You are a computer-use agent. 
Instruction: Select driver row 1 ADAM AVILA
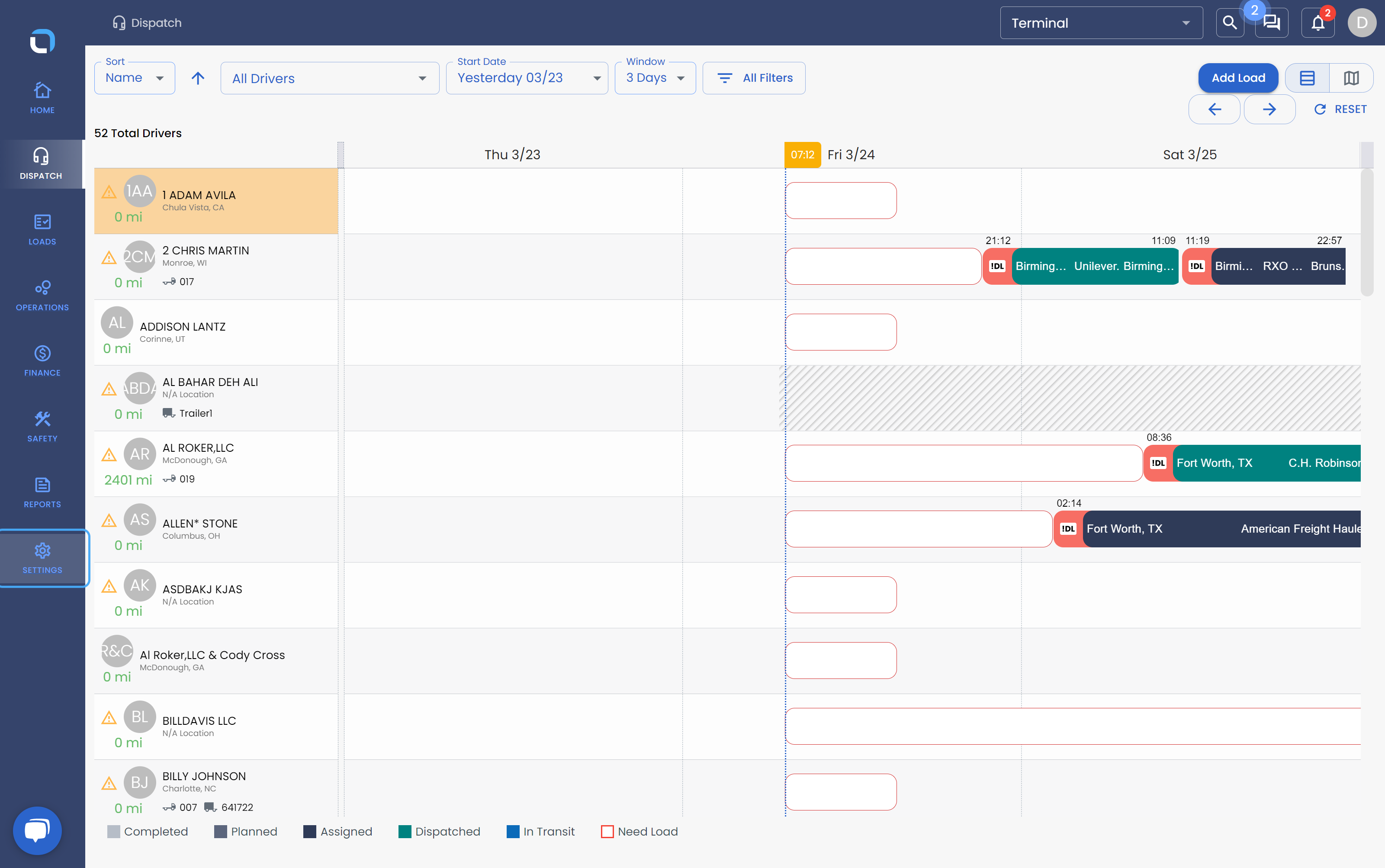(x=216, y=201)
